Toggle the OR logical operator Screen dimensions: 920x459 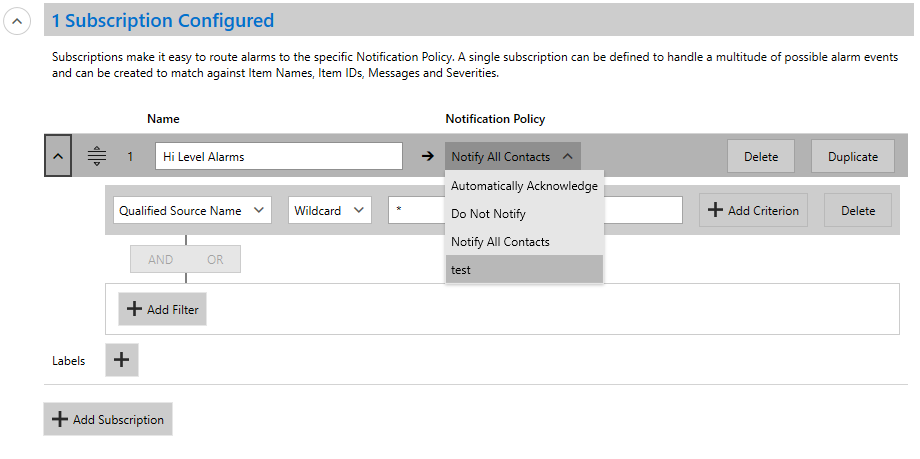(215, 259)
